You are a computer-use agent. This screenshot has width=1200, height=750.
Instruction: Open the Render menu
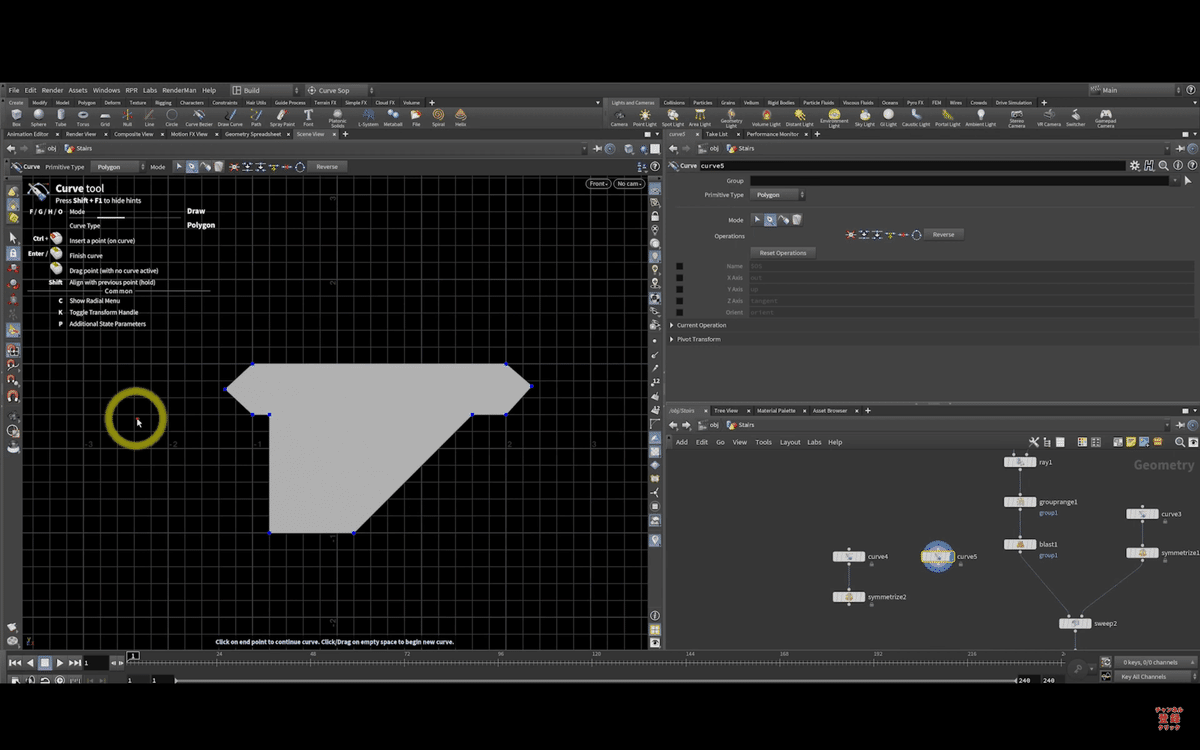[52, 90]
